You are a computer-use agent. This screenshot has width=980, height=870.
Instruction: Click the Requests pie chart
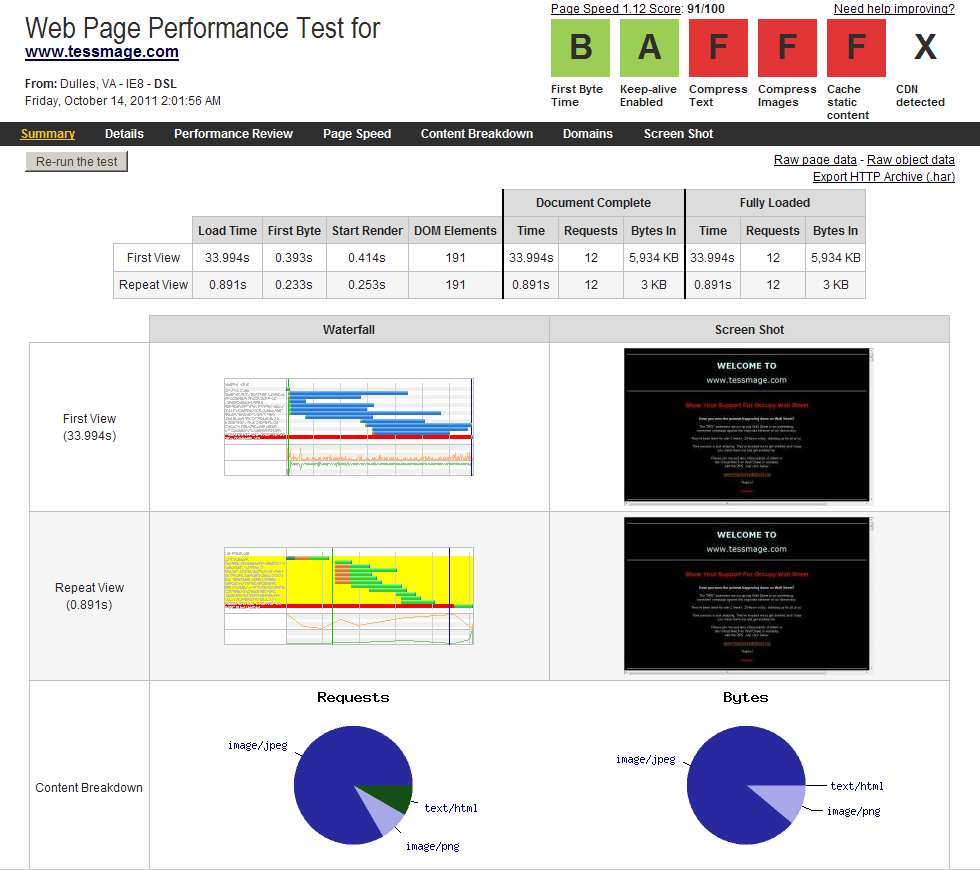click(x=353, y=785)
